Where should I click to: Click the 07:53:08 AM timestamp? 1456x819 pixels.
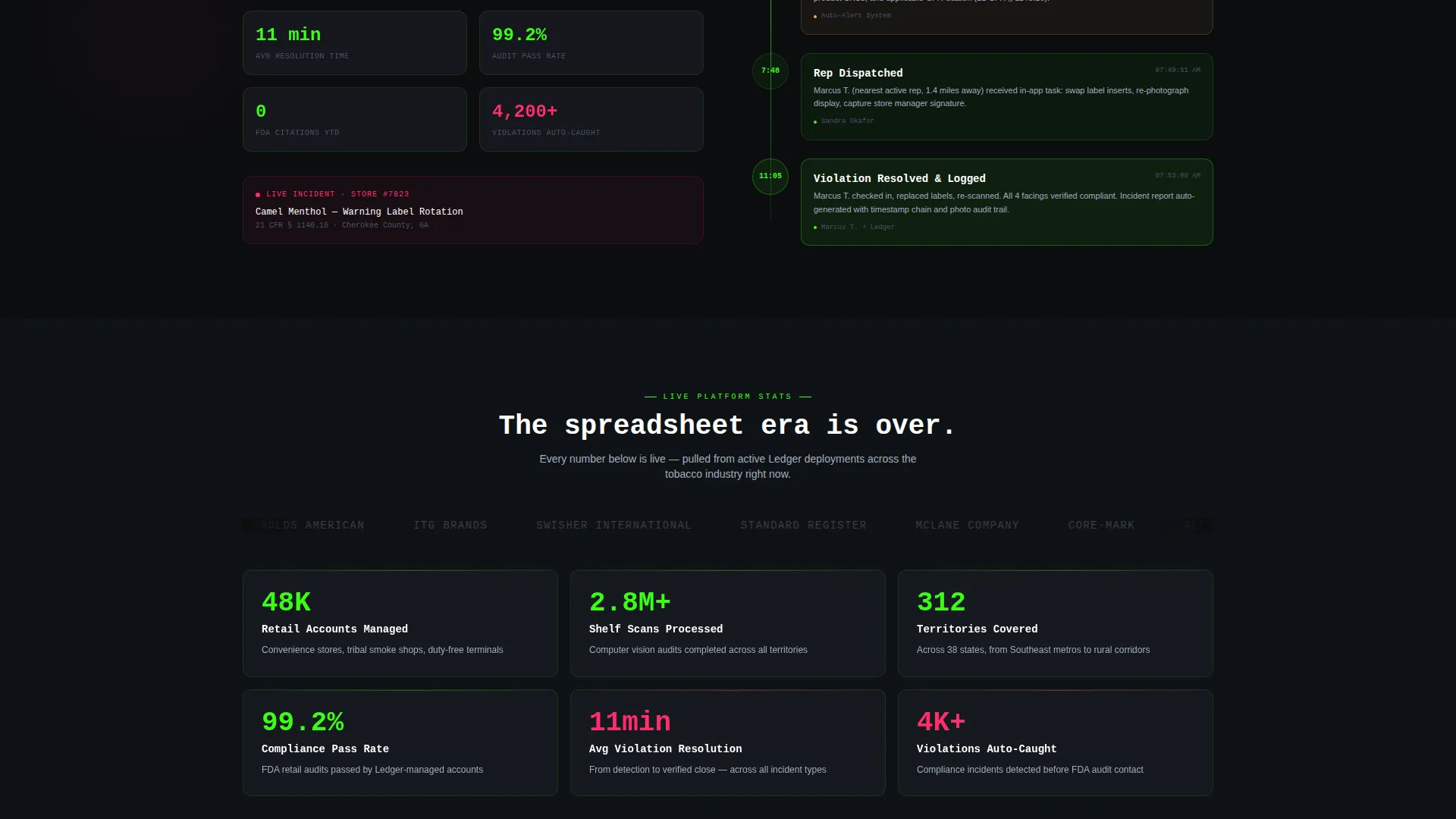[1177, 176]
